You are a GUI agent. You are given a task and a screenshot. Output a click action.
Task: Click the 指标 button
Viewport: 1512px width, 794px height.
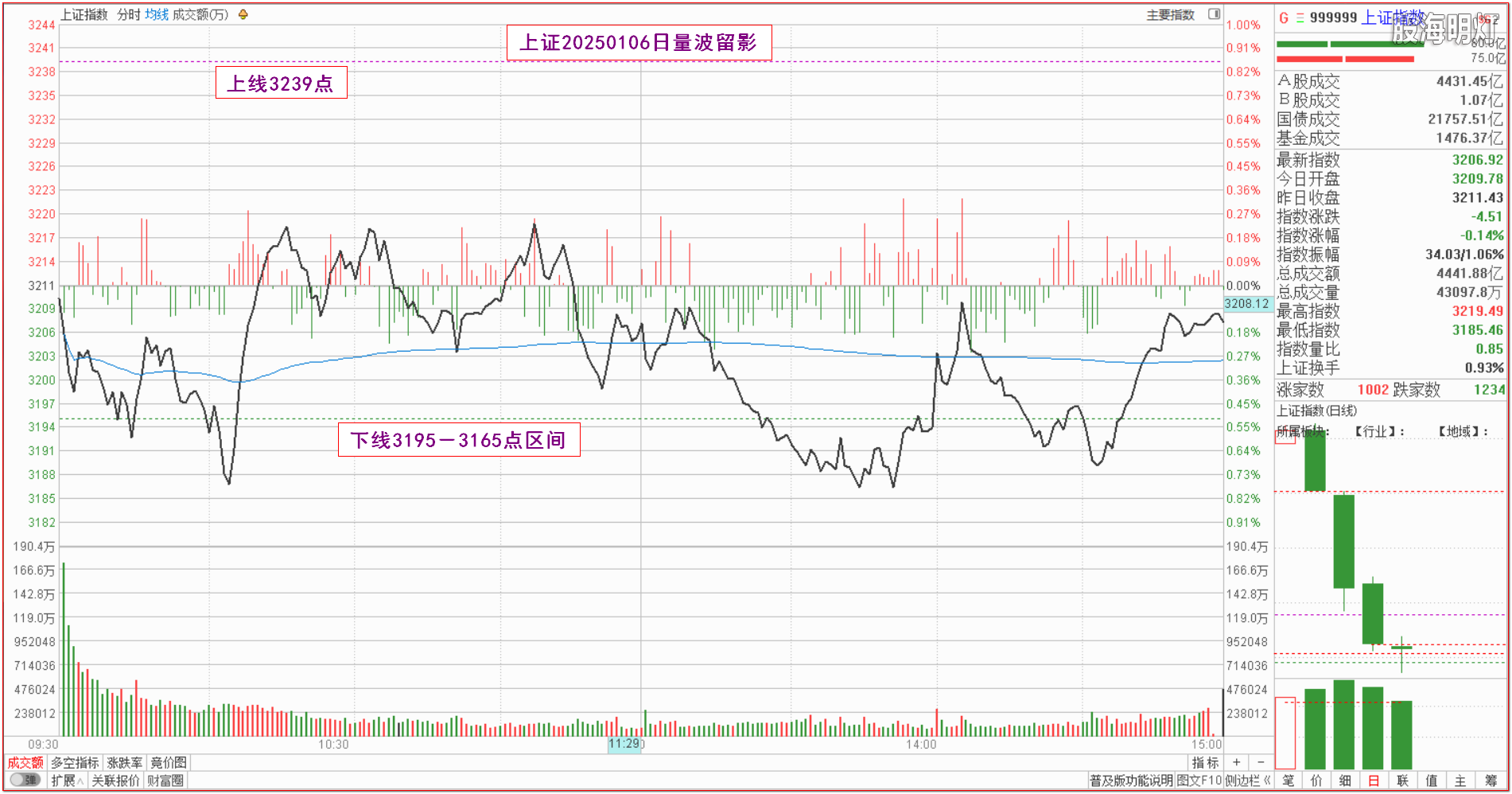[x=1205, y=762]
